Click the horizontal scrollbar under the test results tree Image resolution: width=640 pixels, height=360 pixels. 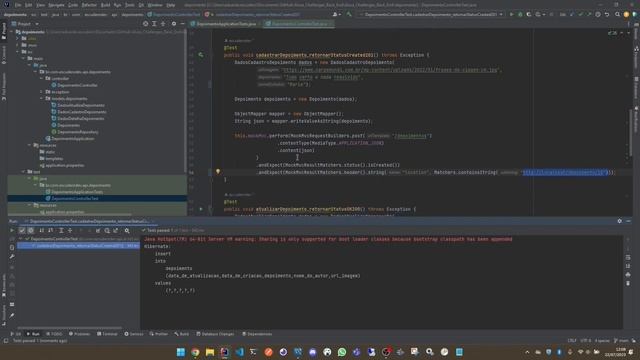69,328
